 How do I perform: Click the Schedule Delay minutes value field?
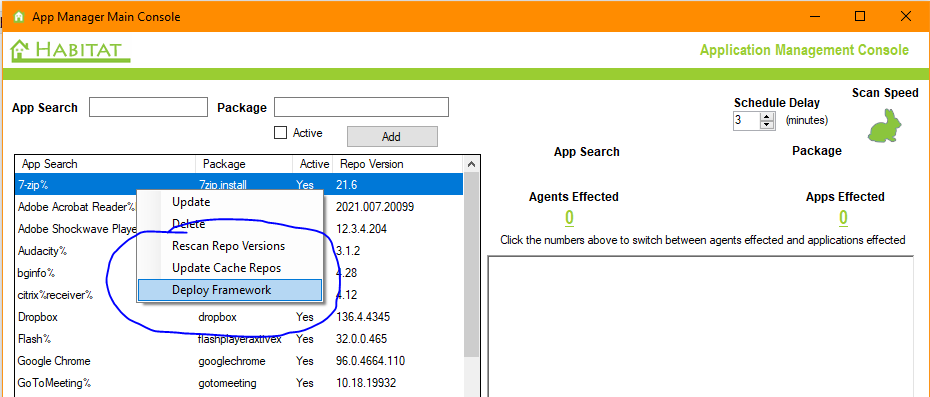(x=747, y=120)
